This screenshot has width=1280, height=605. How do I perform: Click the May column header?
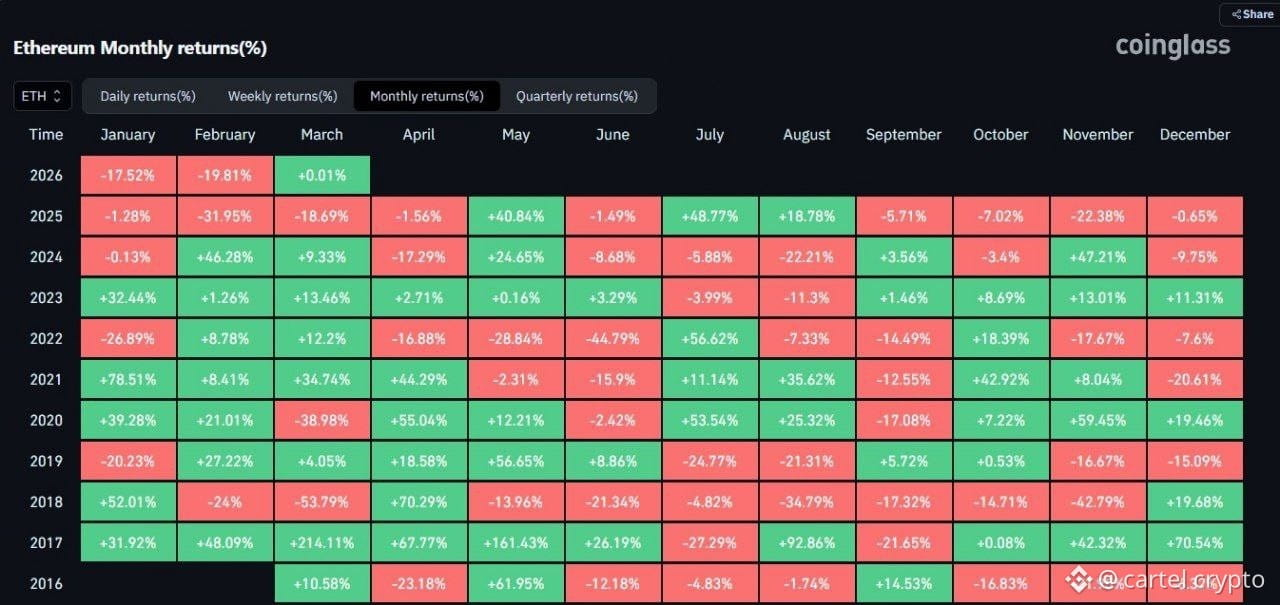point(516,134)
